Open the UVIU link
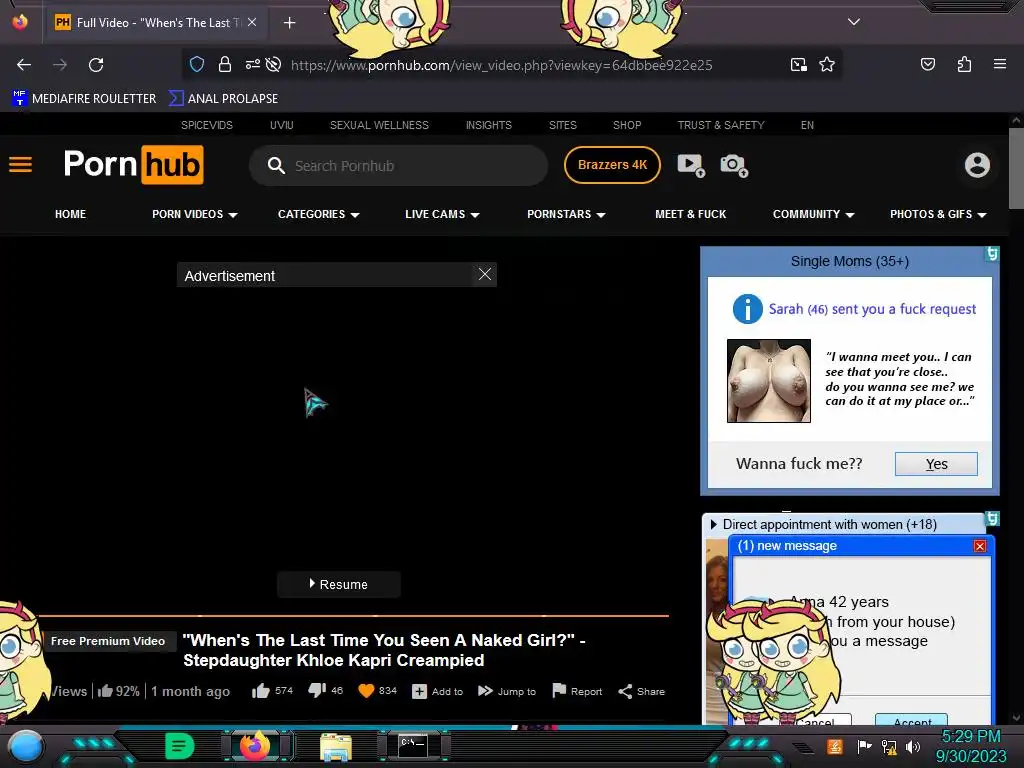 pos(281,125)
